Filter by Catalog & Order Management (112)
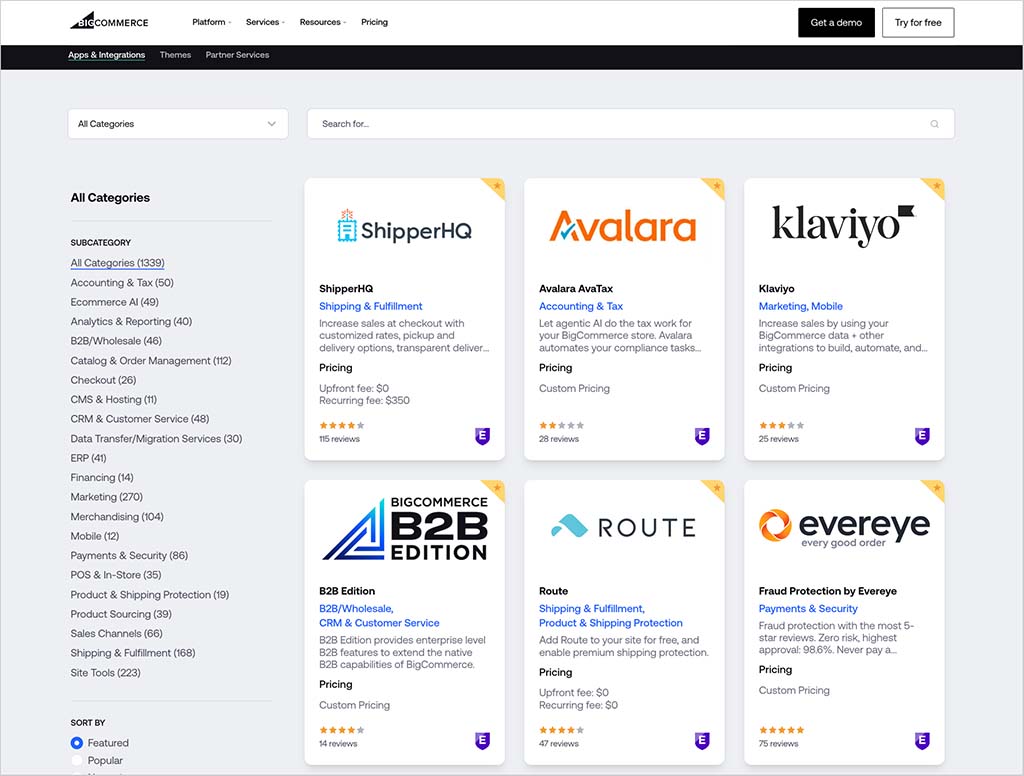 (x=151, y=361)
